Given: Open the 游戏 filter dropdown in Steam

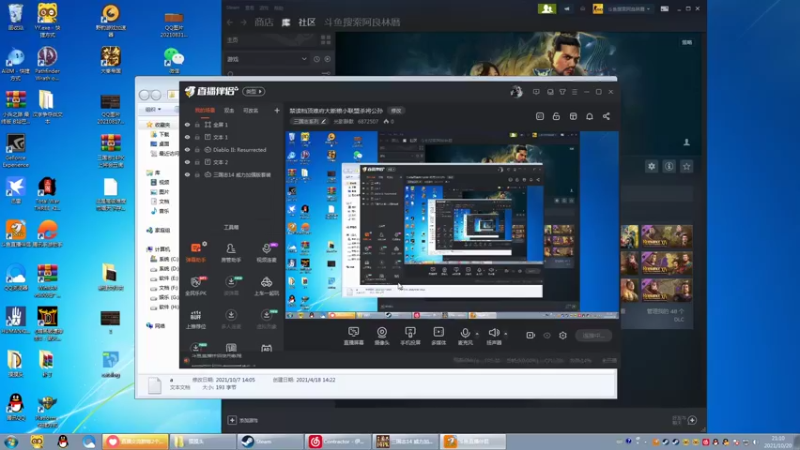Looking at the screenshot, I should coord(267,59).
